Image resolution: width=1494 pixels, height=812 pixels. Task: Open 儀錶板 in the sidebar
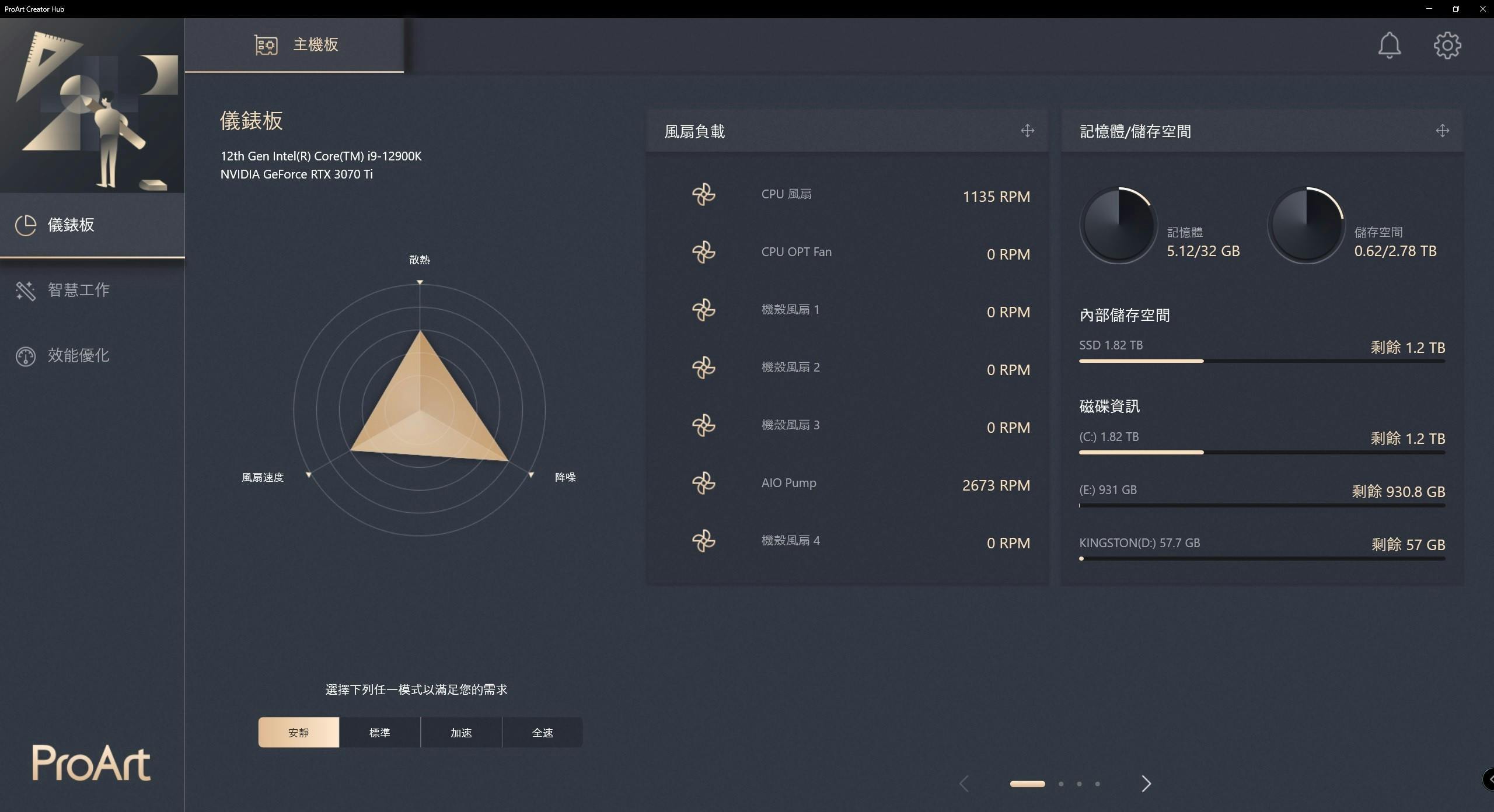(92, 225)
